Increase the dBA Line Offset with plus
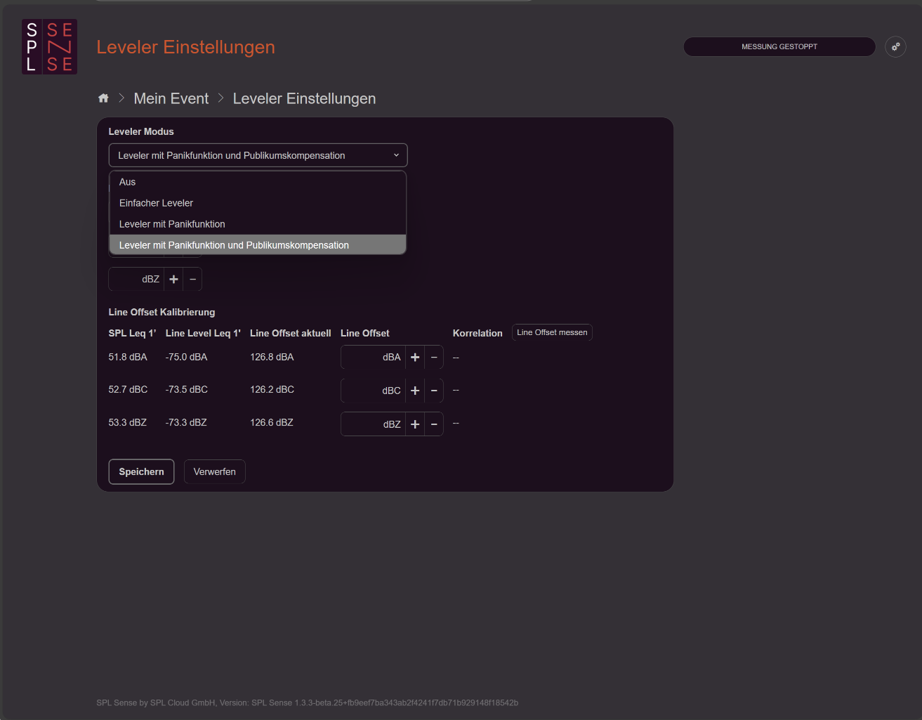This screenshot has width=922, height=720. [x=415, y=357]
